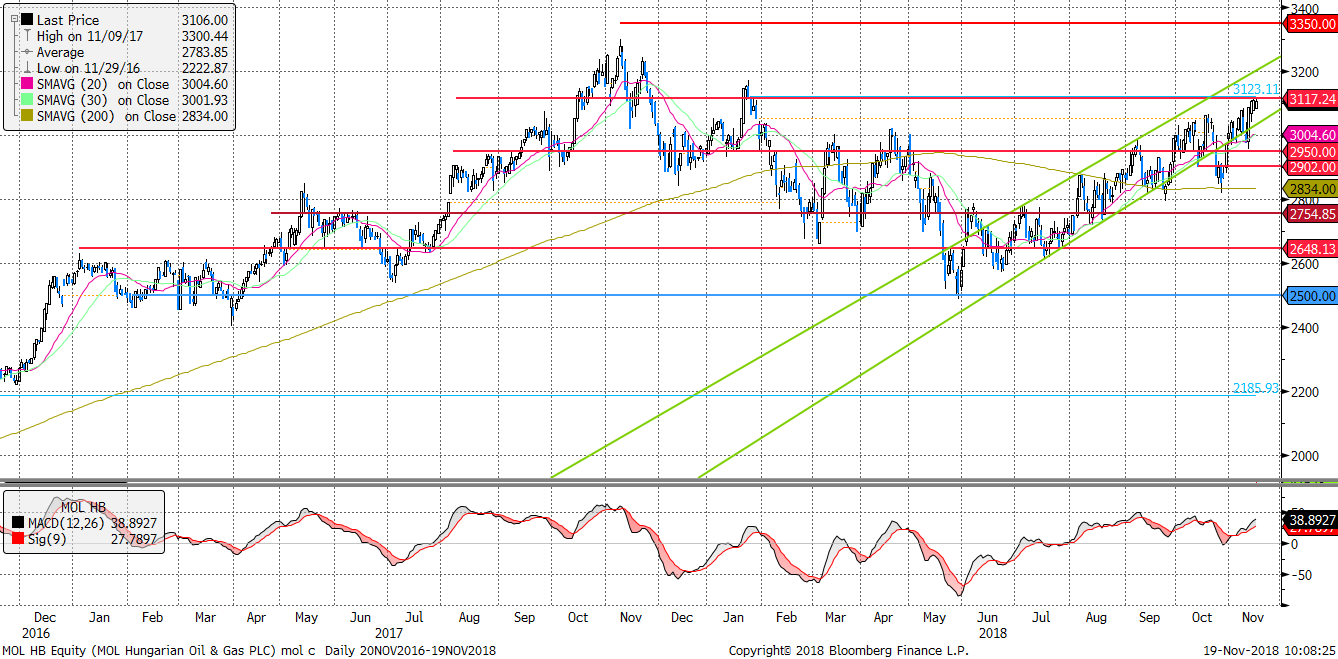The width and height of the screenshot is (1338, 659).
Task: Click the 3300.44 high value
Action: tap(206, 36)
